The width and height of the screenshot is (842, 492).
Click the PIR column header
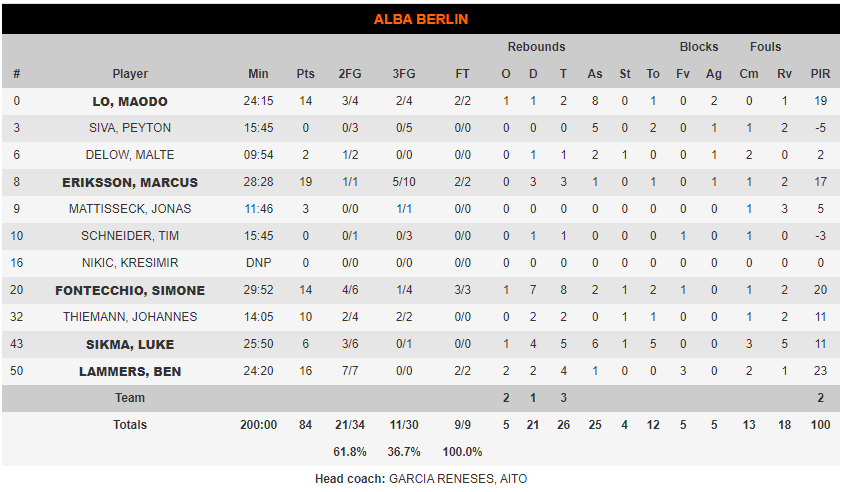[820, 74]
